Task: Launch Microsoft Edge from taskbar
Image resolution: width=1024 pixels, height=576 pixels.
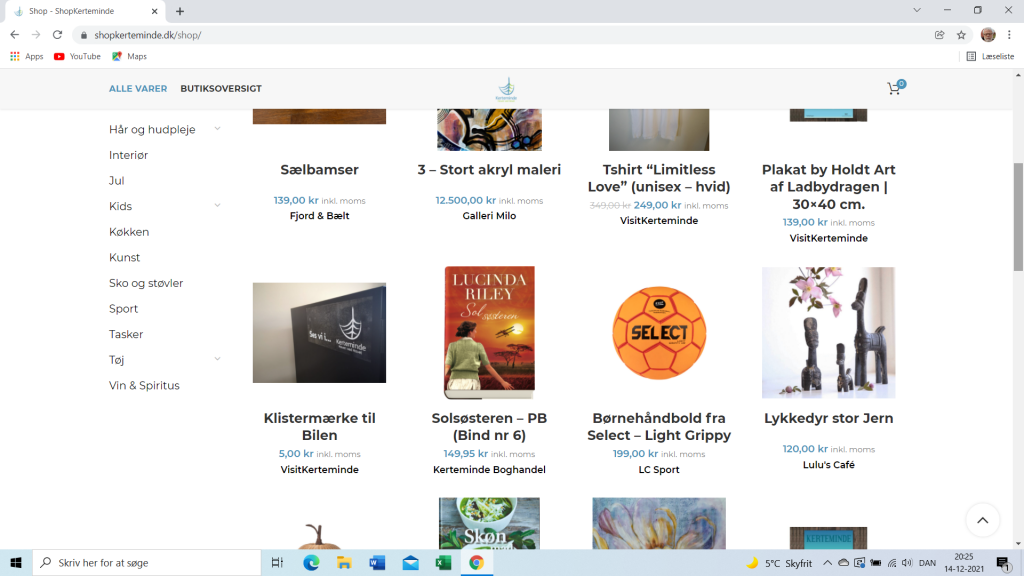Action: pyautogui.click(x=311, y=562)
